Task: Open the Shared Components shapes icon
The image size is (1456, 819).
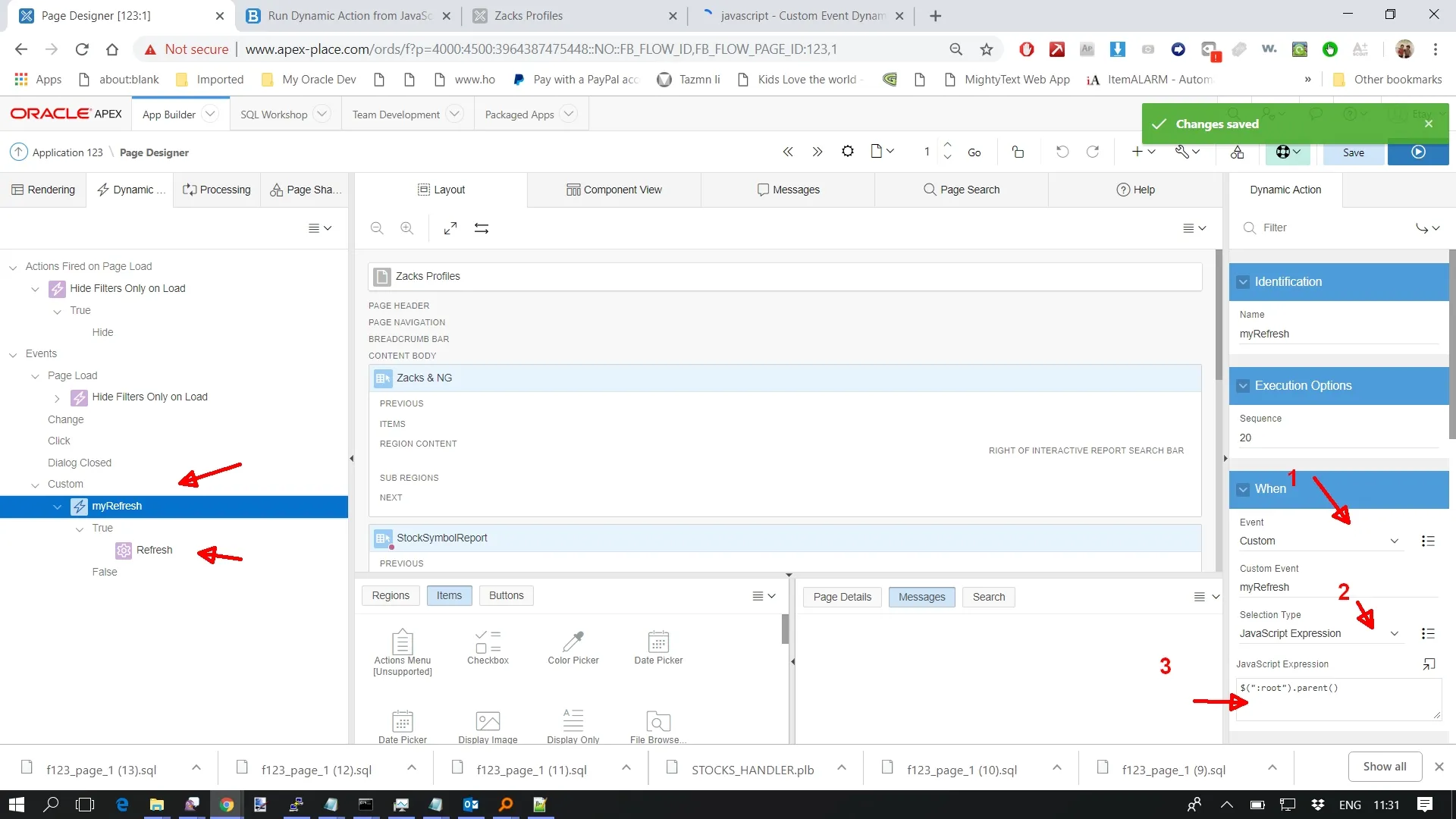Action: [x=1237, y=152]
